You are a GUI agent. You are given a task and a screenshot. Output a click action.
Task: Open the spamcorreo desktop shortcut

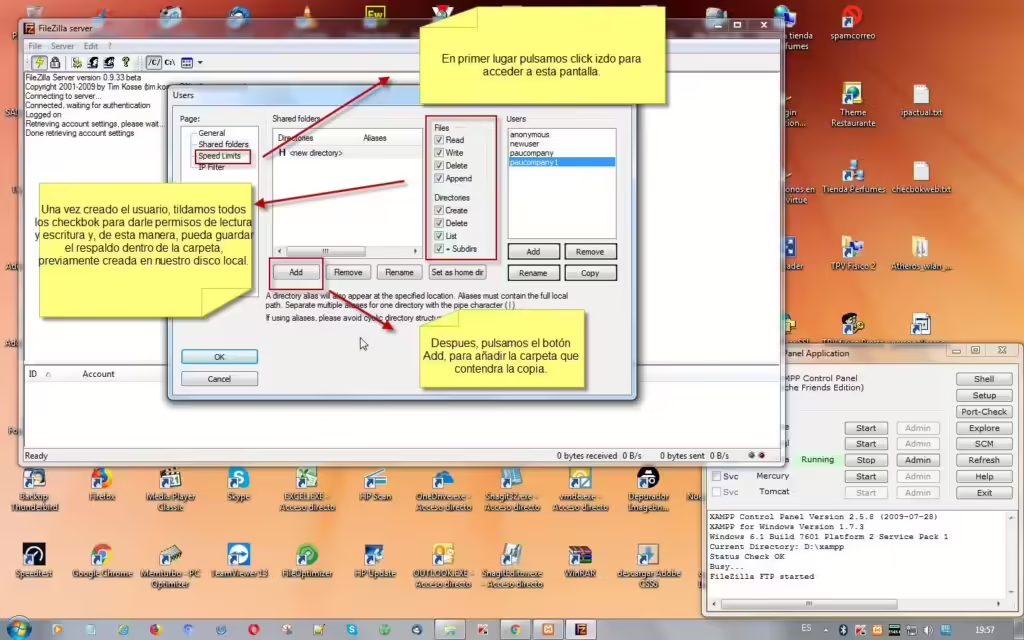[852, 22]
